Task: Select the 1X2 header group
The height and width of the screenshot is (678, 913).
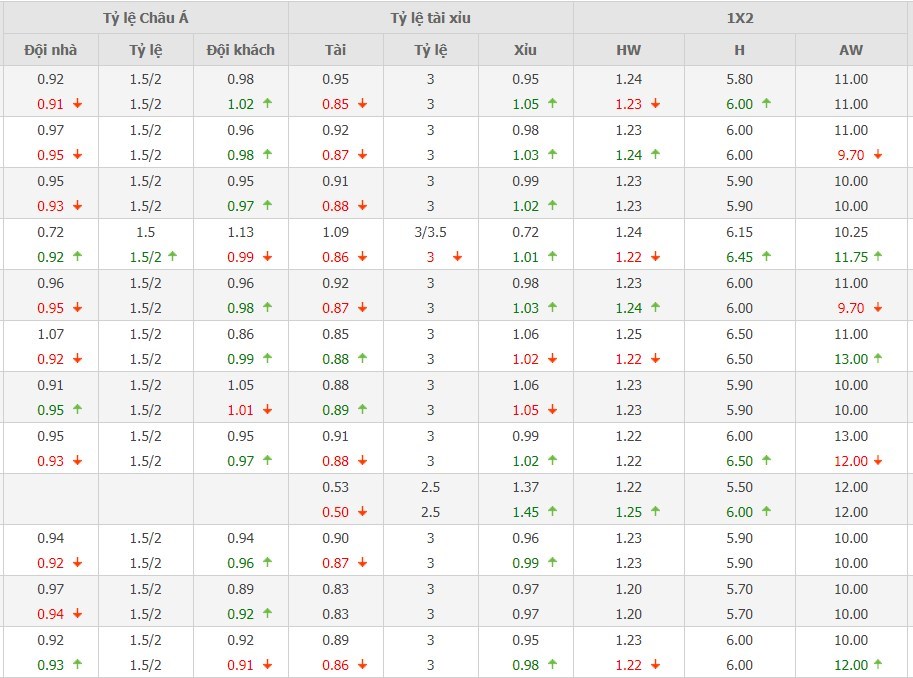Action: click(x=741, y=18)
